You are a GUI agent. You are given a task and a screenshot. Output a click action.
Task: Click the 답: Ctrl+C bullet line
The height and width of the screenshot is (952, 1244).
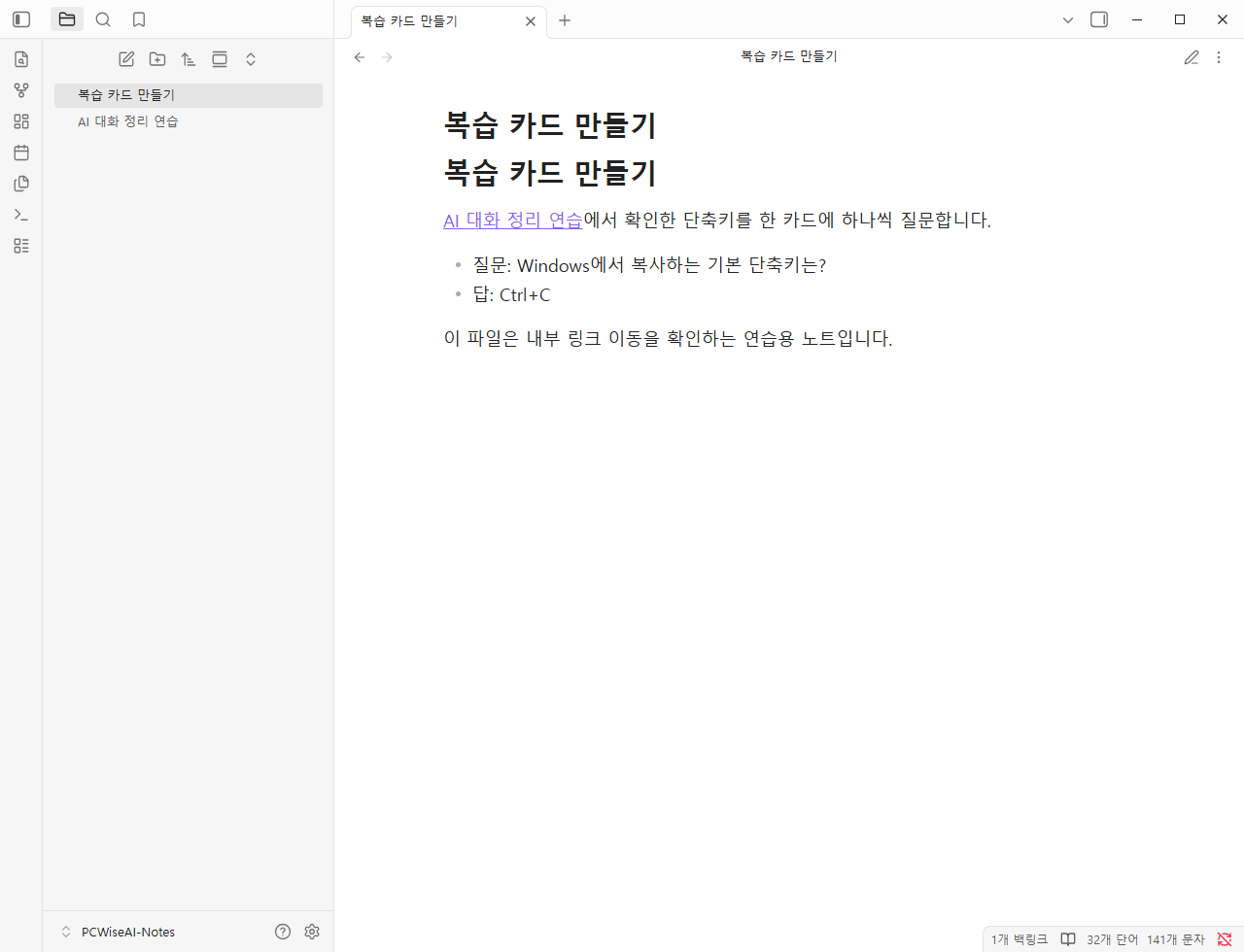pos(512,295)
